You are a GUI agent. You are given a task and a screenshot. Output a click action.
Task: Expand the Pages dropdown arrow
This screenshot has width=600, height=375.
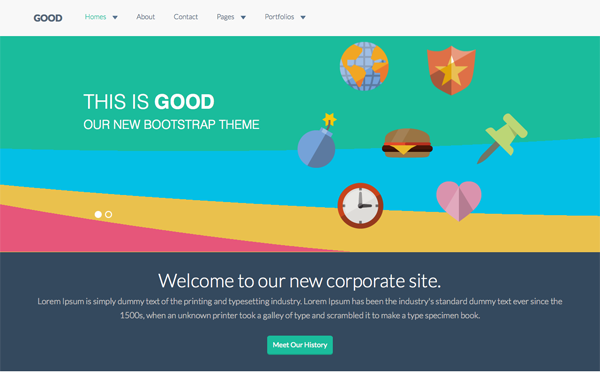click(243, 17)
